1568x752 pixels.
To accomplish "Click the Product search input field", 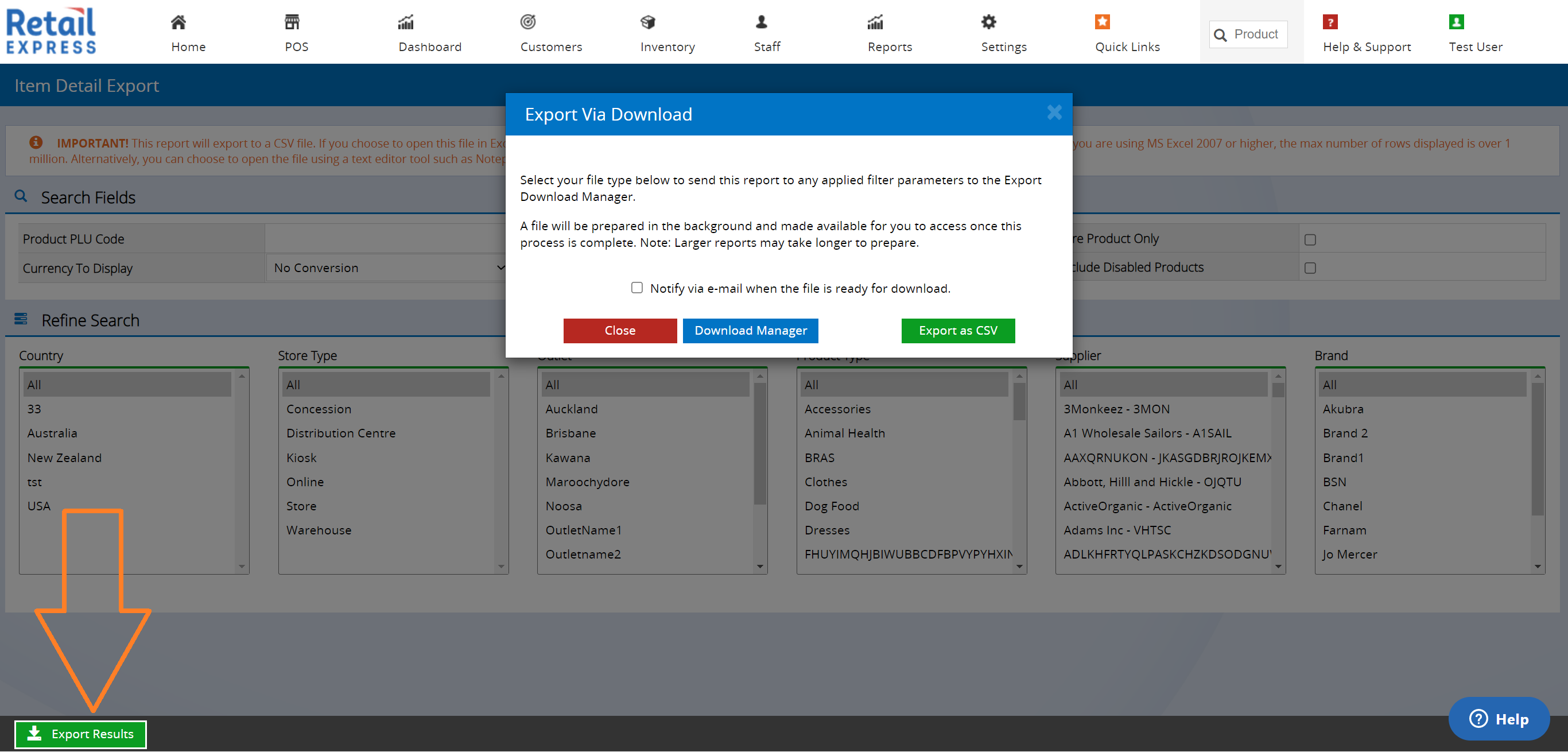I will tap(1248, 34).
